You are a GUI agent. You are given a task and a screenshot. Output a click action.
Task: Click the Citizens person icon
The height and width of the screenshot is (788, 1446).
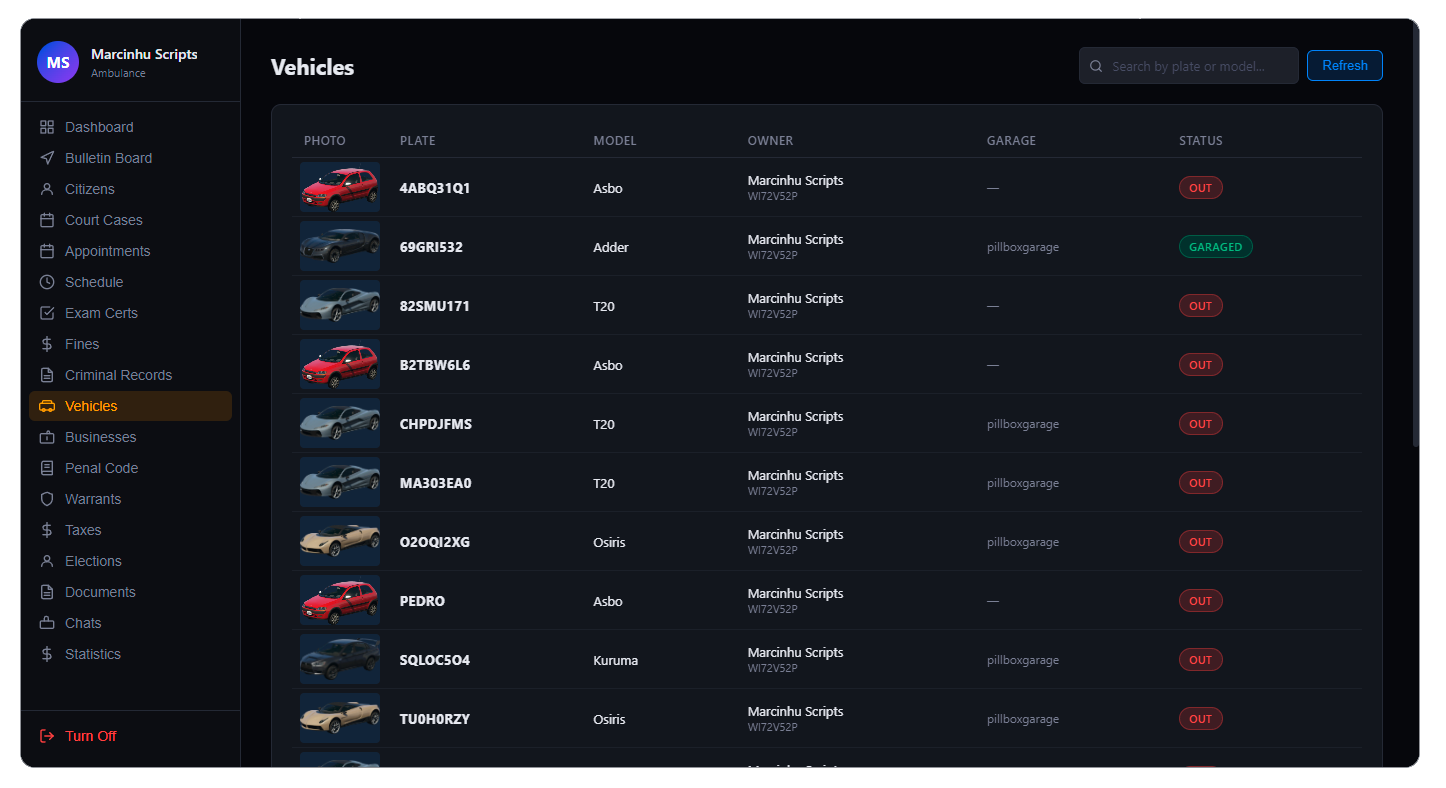[x=47, y=189]
